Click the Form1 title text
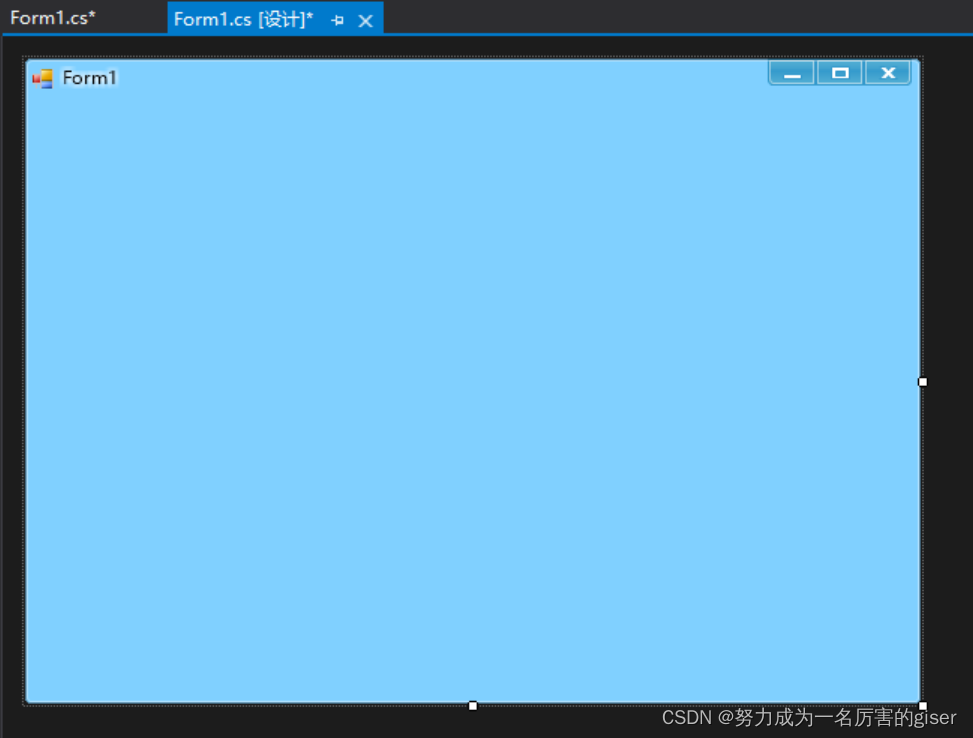The height and width of the screenshot is (738, 973). (x=89, y=78)
